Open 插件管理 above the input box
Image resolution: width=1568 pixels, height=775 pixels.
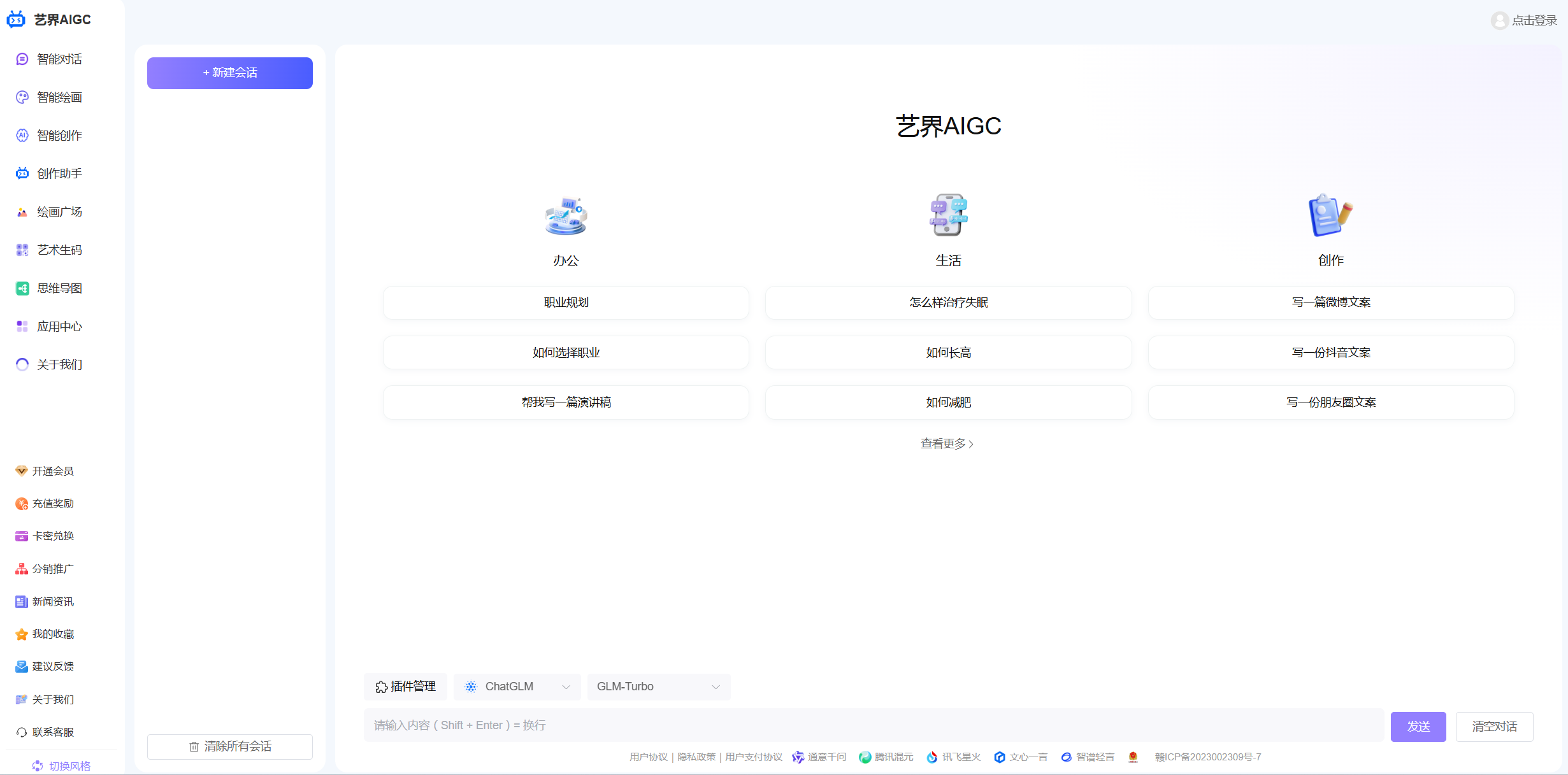tap(405, 686)
